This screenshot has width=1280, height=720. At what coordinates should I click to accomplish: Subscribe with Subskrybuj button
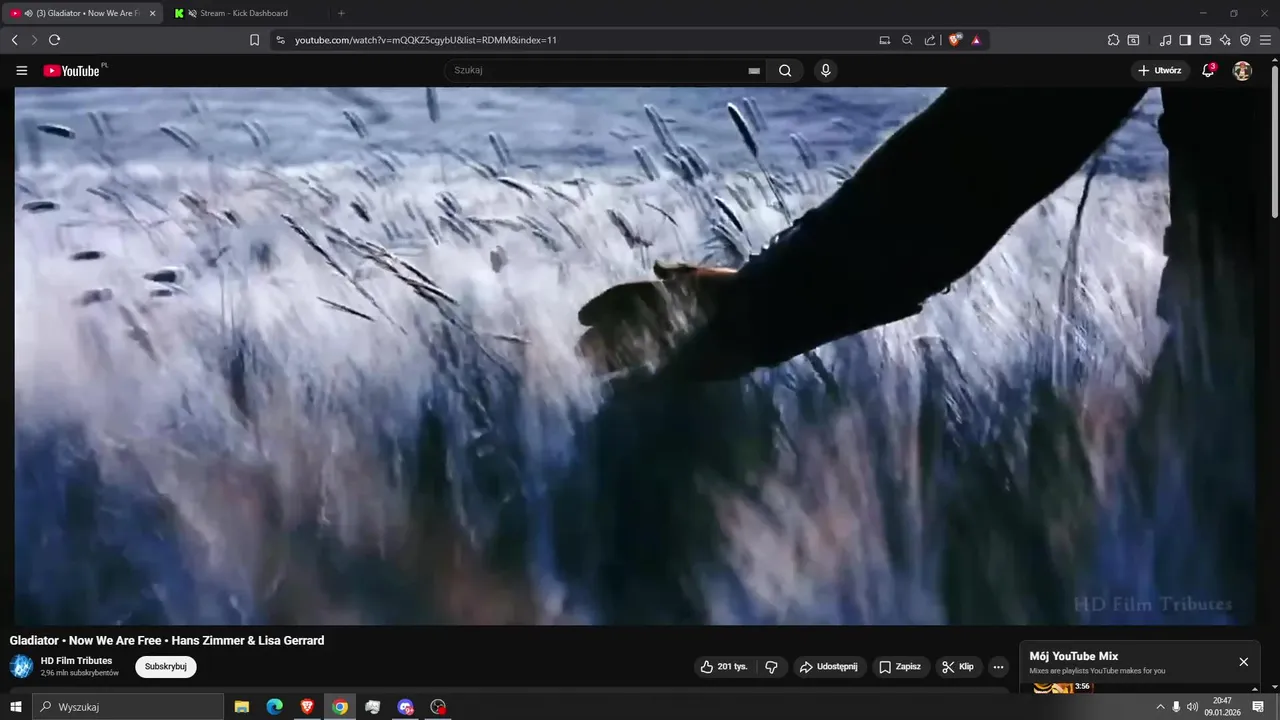tap(166, 667)
